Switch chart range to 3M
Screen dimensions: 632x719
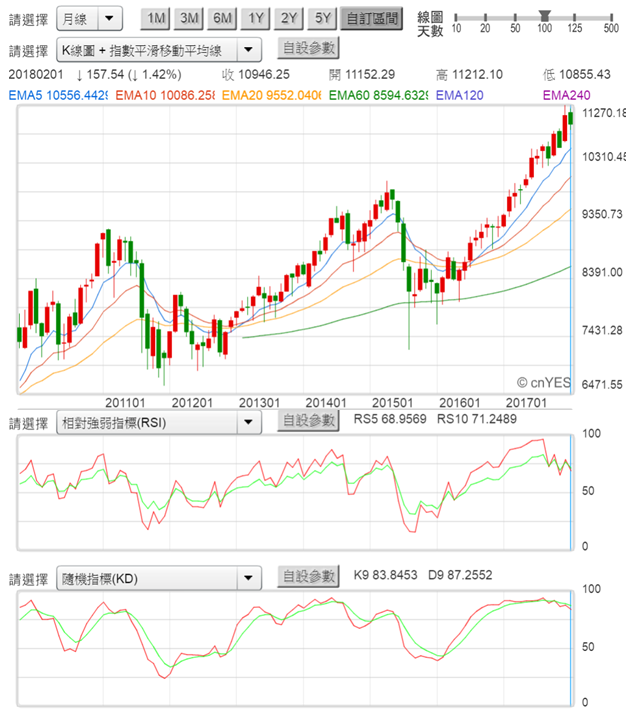(x=187, y=18)
